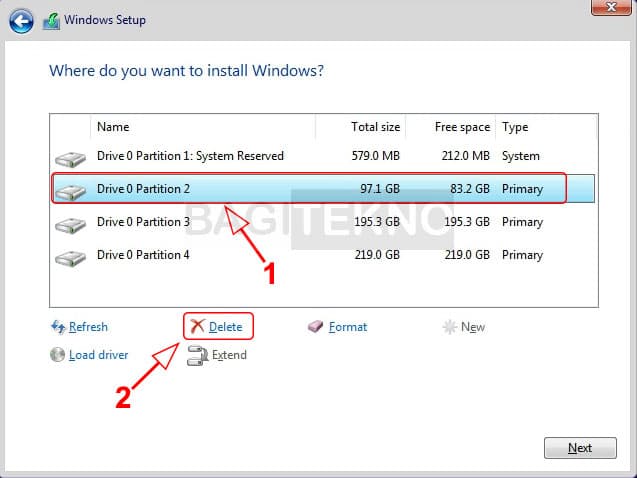
Task: Click the Type column header
Action: pyautogui.click(x=515, y=127)
